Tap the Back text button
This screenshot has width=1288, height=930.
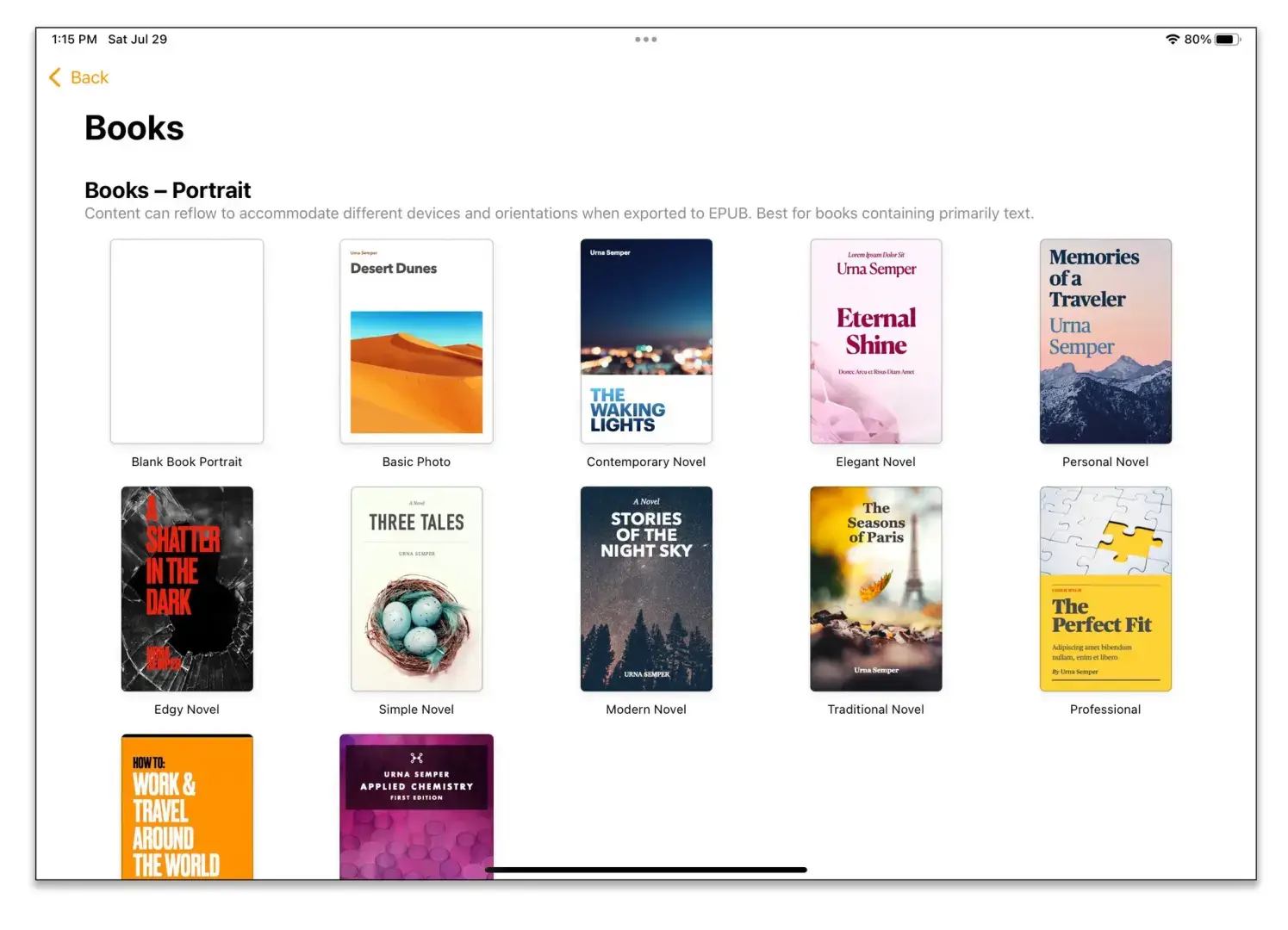point(90,77)
